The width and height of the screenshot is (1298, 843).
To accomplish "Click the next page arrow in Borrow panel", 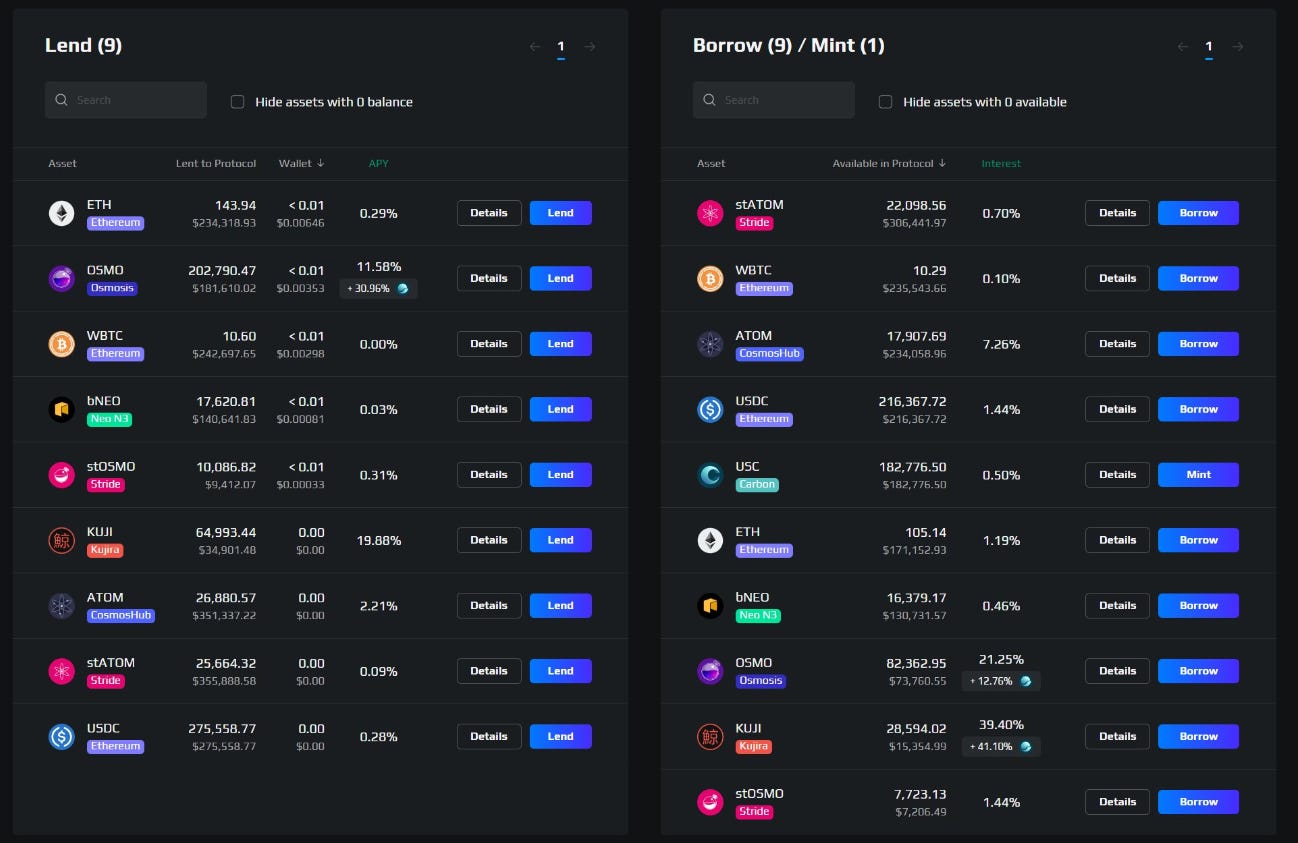I will (x=1238, y=46).
